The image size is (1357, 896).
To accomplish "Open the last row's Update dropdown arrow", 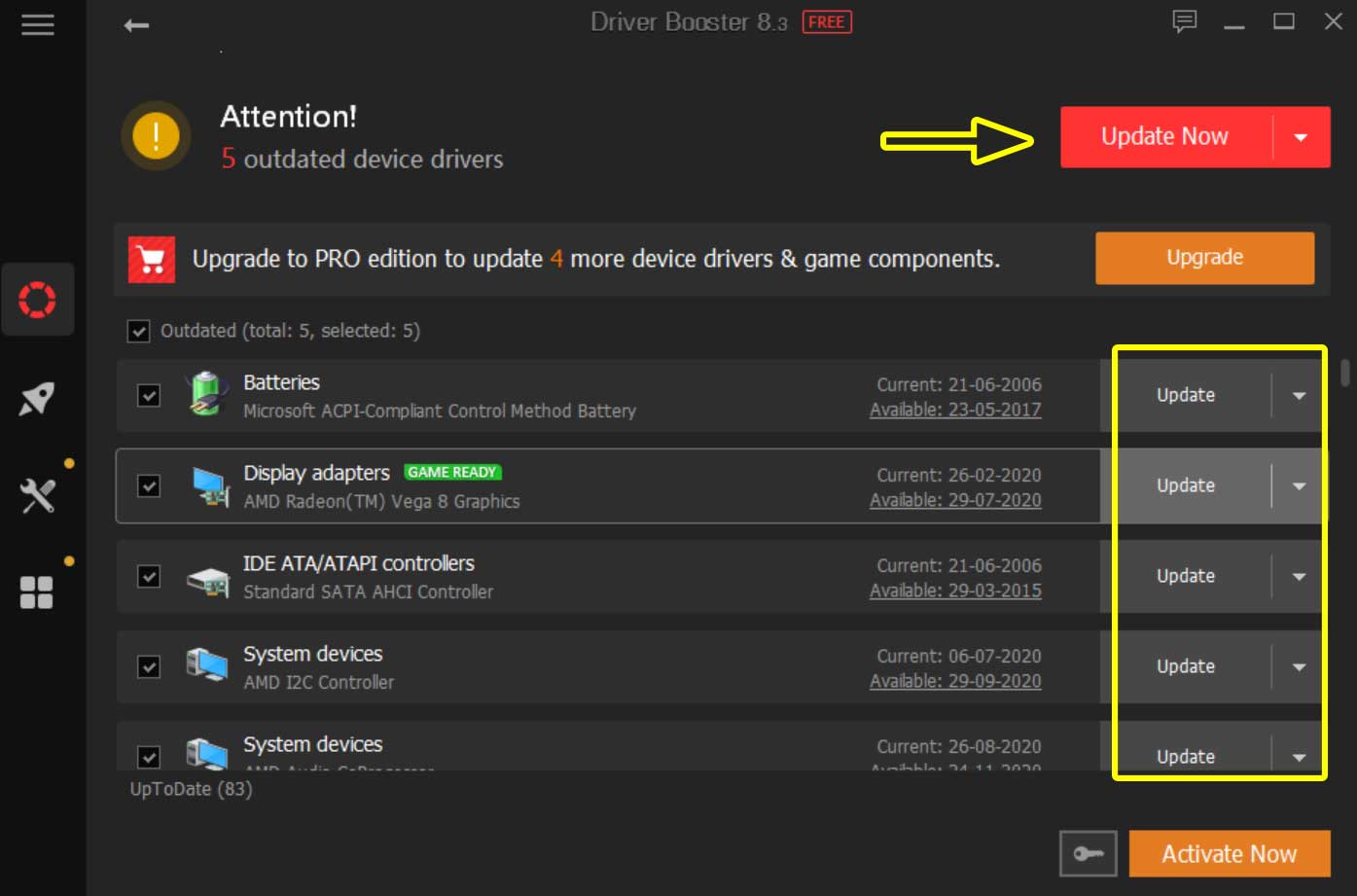I will coord(1299,756).
